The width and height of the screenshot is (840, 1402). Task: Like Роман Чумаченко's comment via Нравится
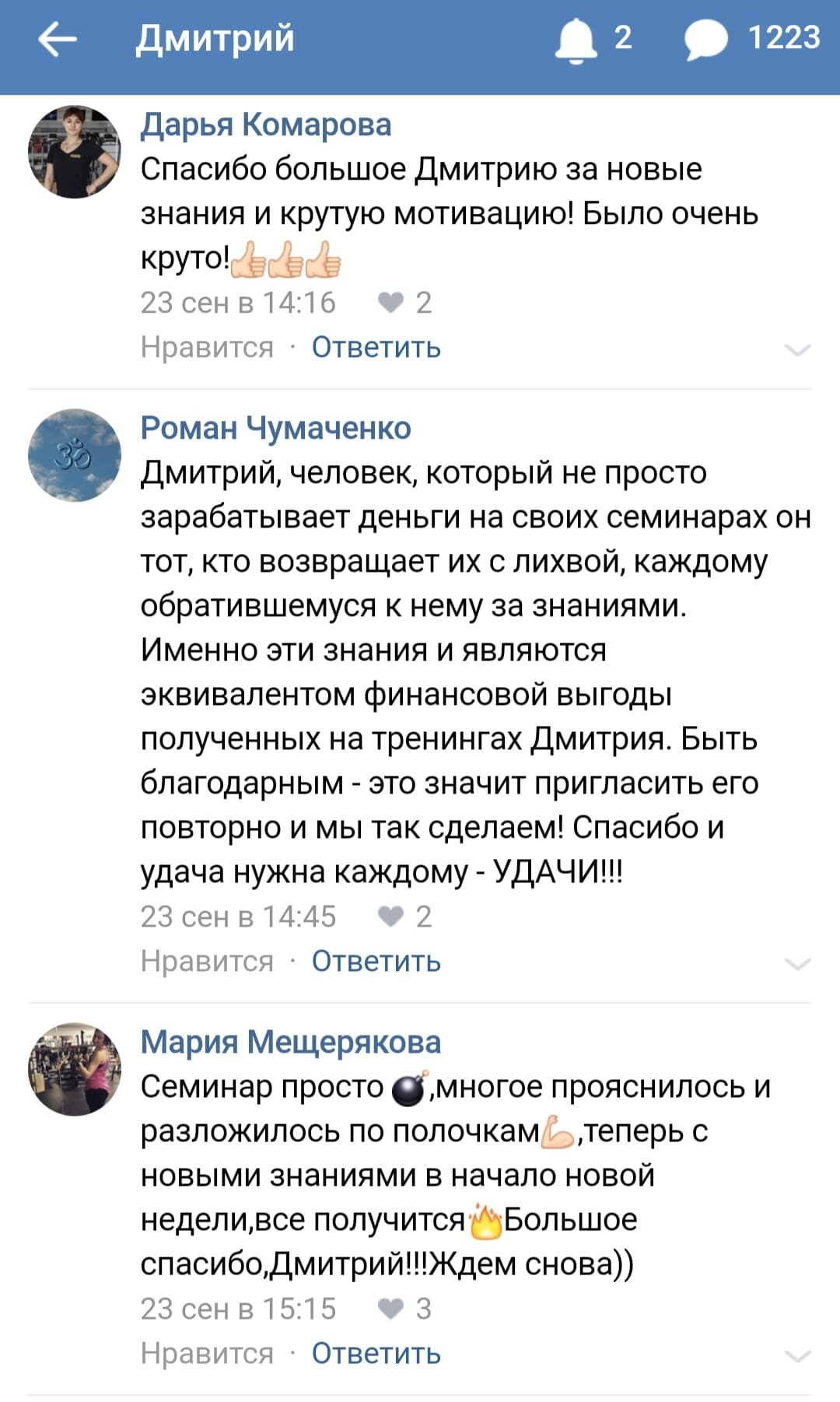pyautogui.click(x=207, y=962)
